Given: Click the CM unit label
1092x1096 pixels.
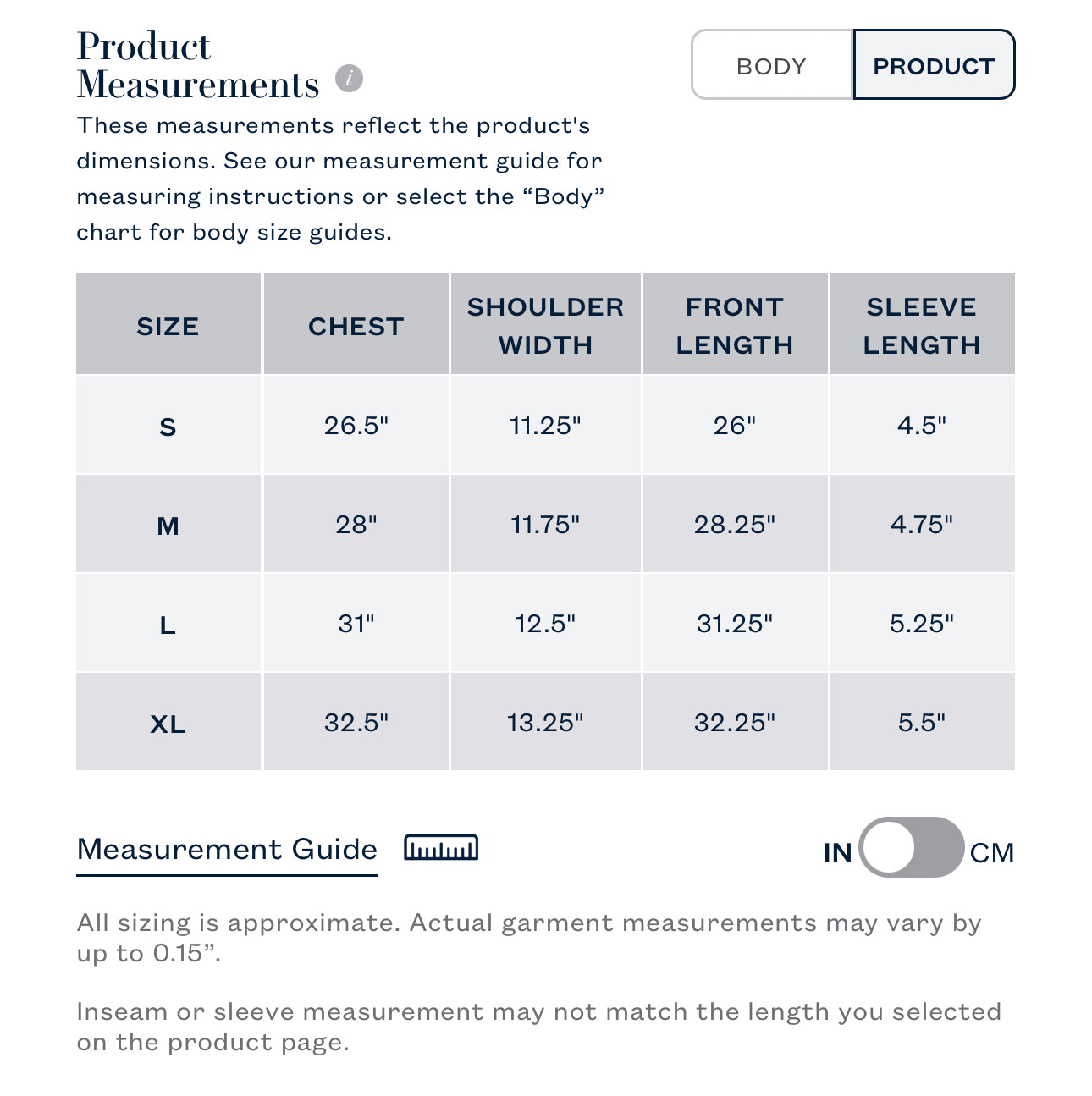Looking at the screenshot, I should (x=991, y=853).
